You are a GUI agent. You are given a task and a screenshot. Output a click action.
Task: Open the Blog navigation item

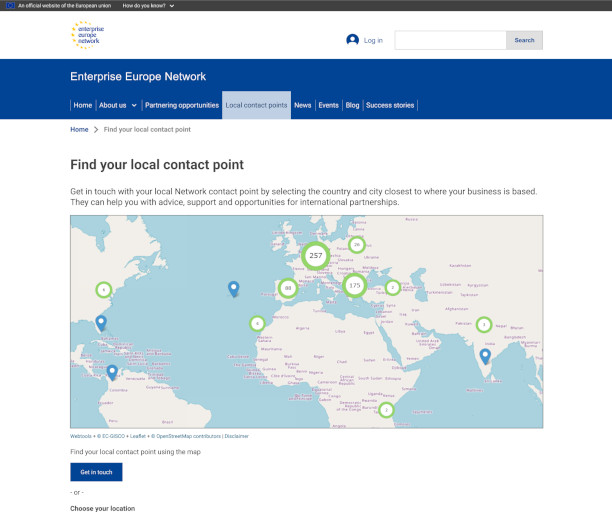tap(352, 105)
